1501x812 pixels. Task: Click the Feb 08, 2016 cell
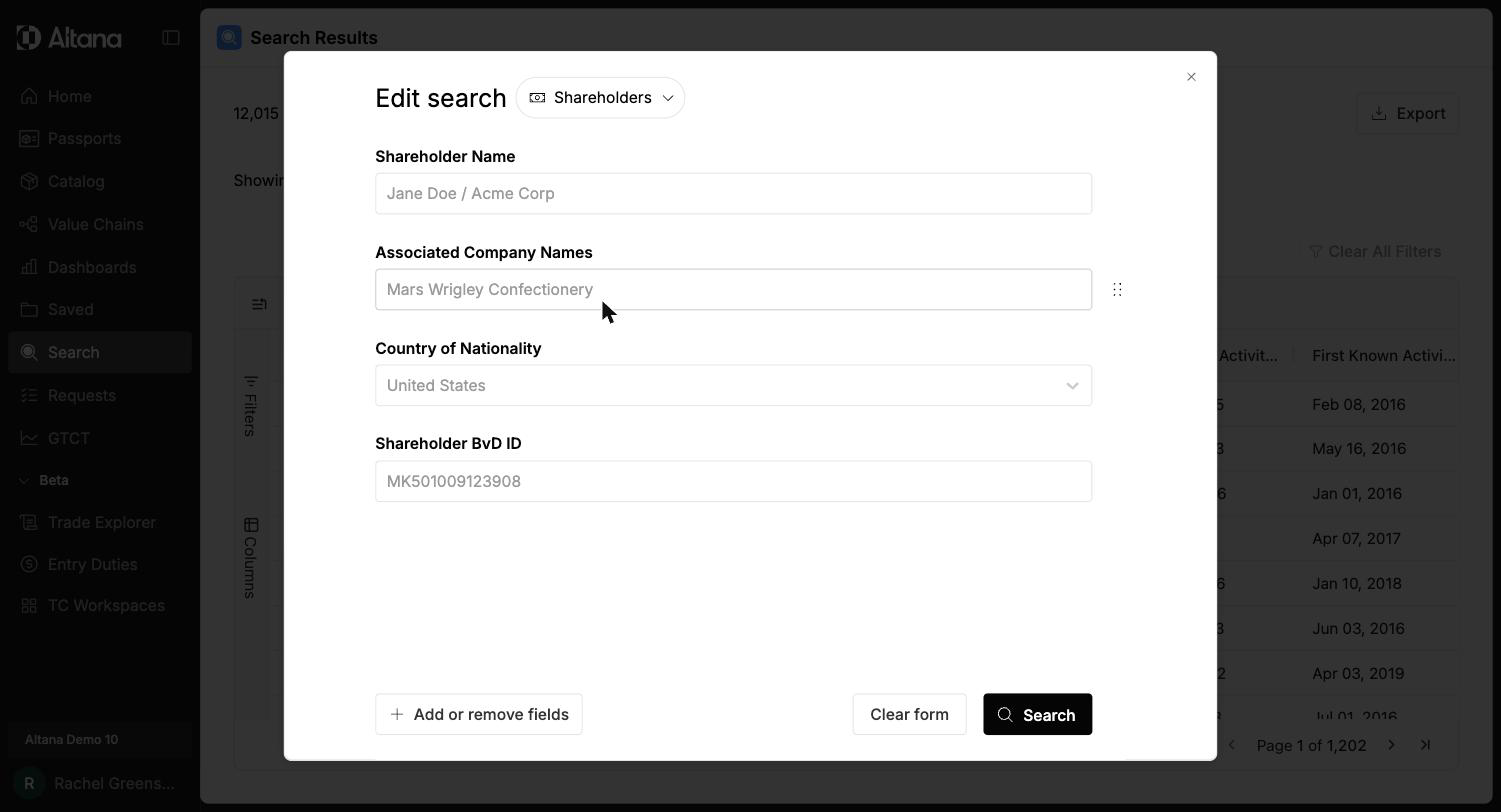(1358, 405)
